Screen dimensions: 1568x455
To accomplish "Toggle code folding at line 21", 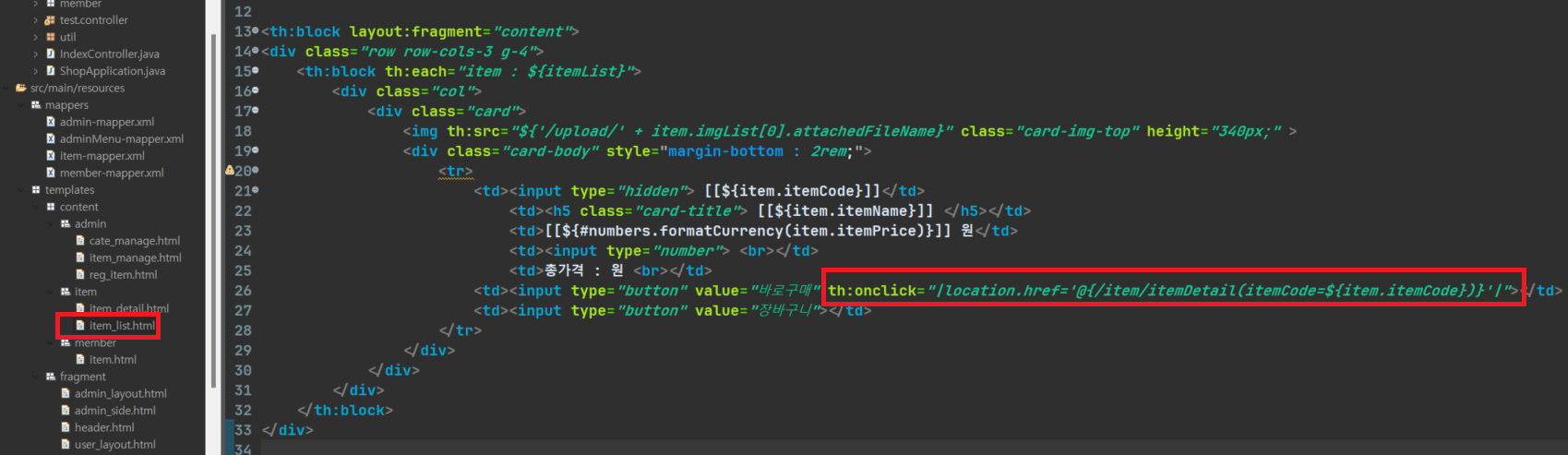I will [x=256, y=191].
